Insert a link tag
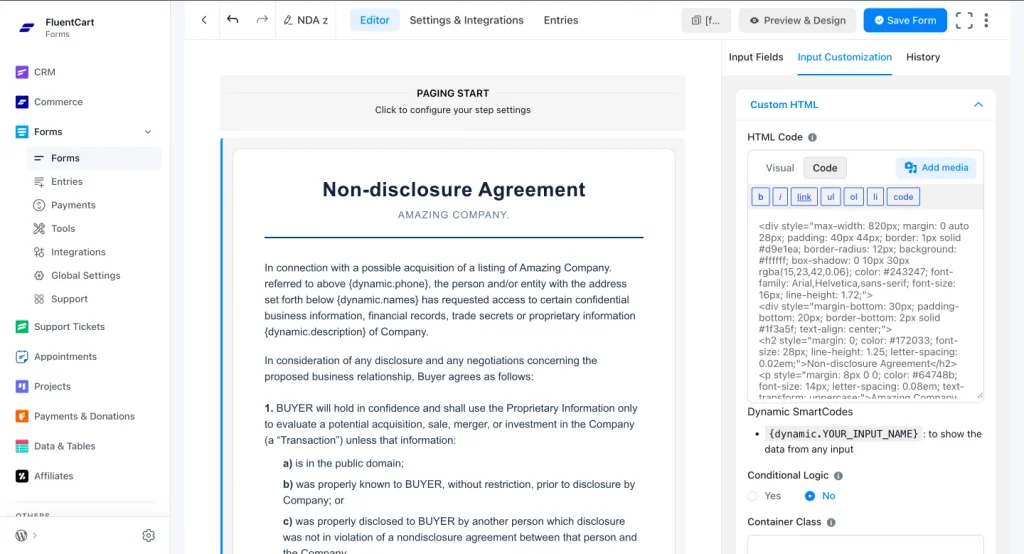The height and width of the screenshot is (554, 1024). coord(804,197)
